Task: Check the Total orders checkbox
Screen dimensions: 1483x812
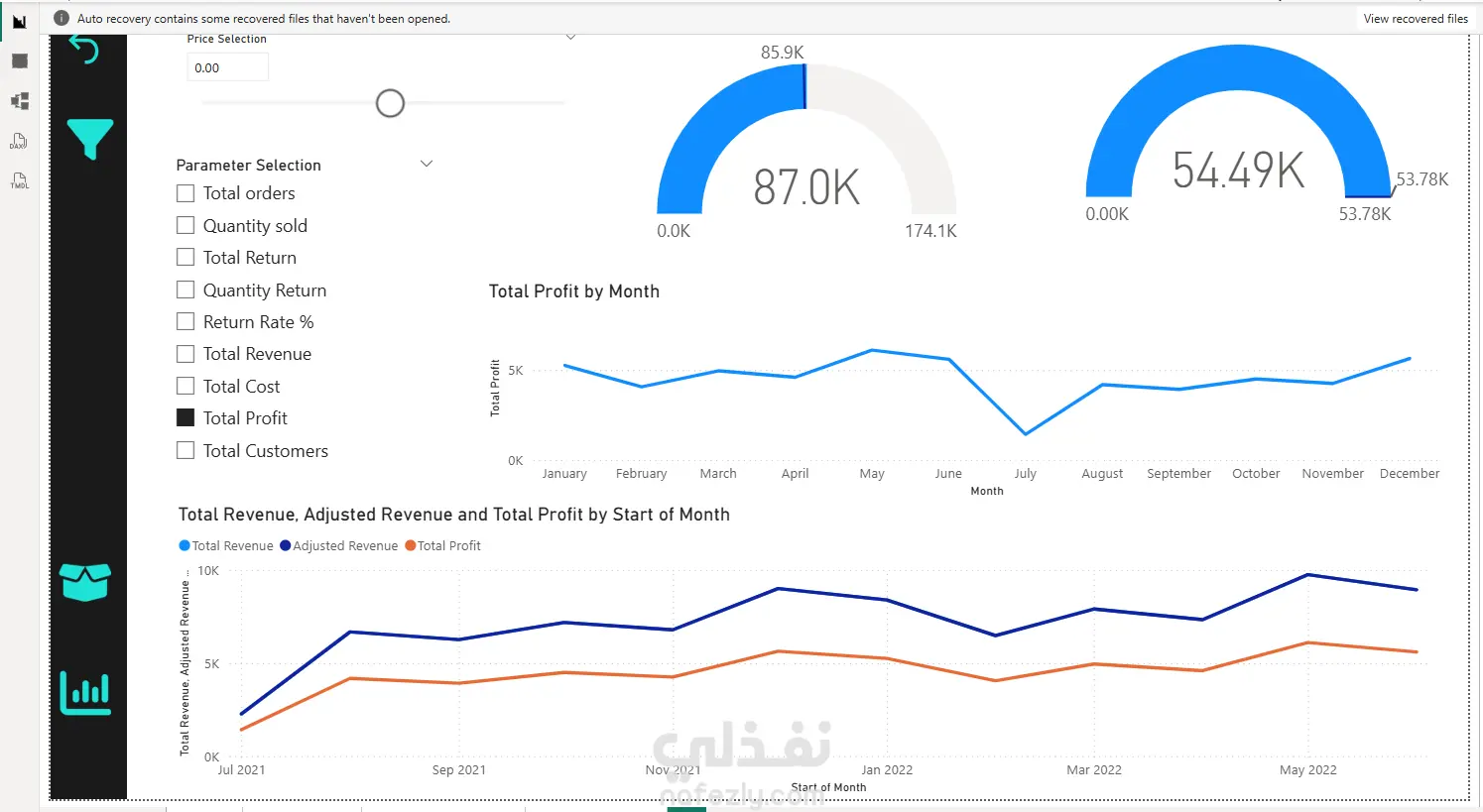Action: tap(185, 193)
